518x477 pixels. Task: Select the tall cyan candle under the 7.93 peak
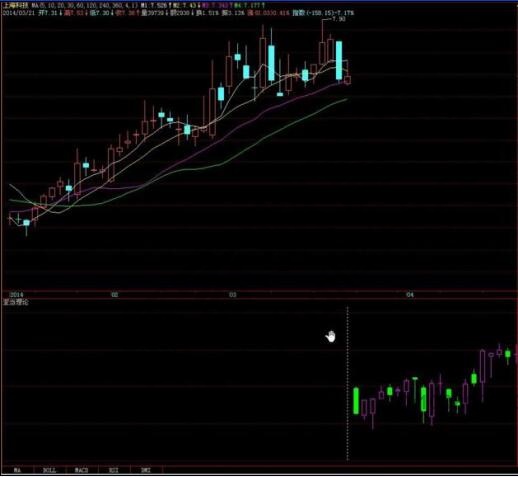coord(339,60)
